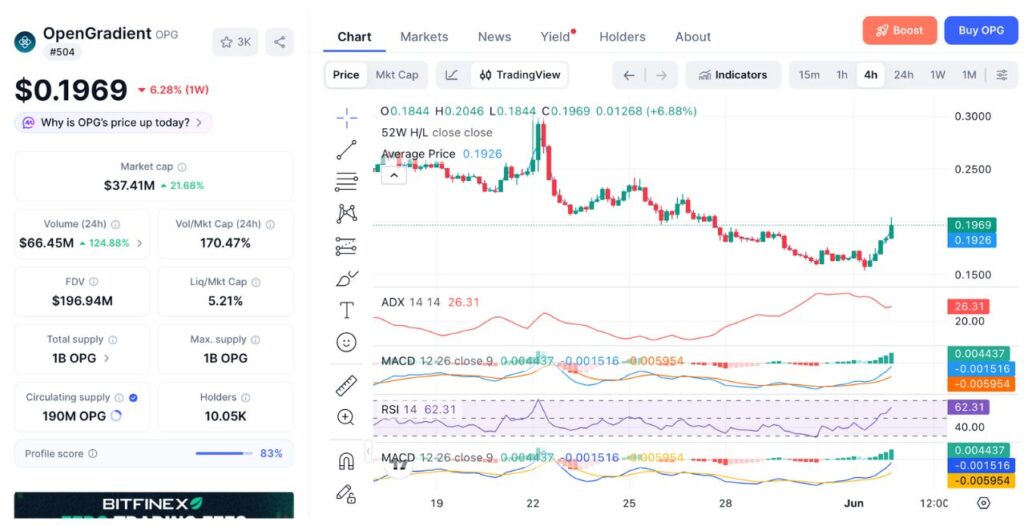Activate the zoom in magnifier tool
Image resolution: width=1024 pixels, height=526 pixels.
345,417
